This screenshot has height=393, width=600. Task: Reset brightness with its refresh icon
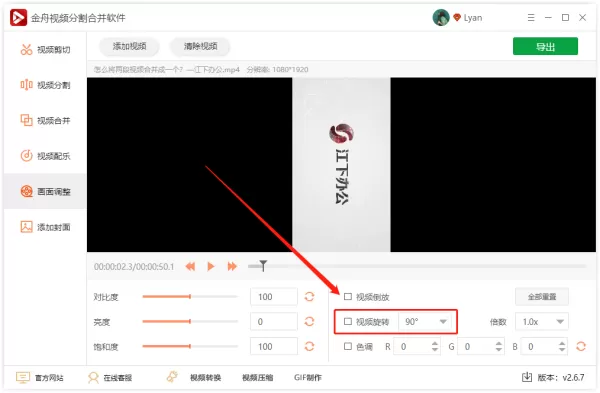point(309,321)
